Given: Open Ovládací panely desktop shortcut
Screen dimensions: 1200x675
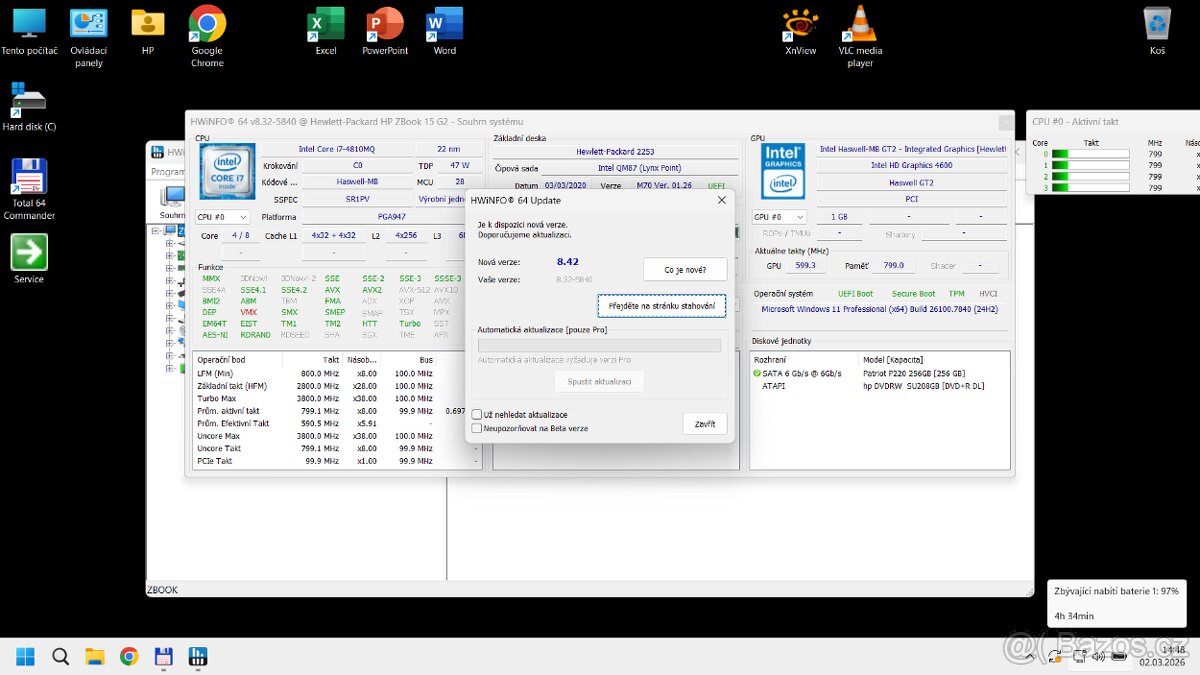Looking at the screenshot, I should pyautogui.click(x=89, y=37).
